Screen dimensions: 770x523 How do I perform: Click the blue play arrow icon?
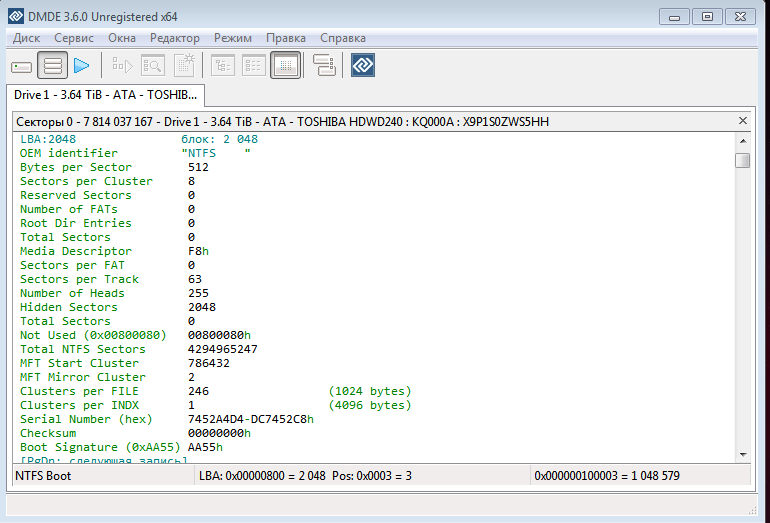(82, 66)
